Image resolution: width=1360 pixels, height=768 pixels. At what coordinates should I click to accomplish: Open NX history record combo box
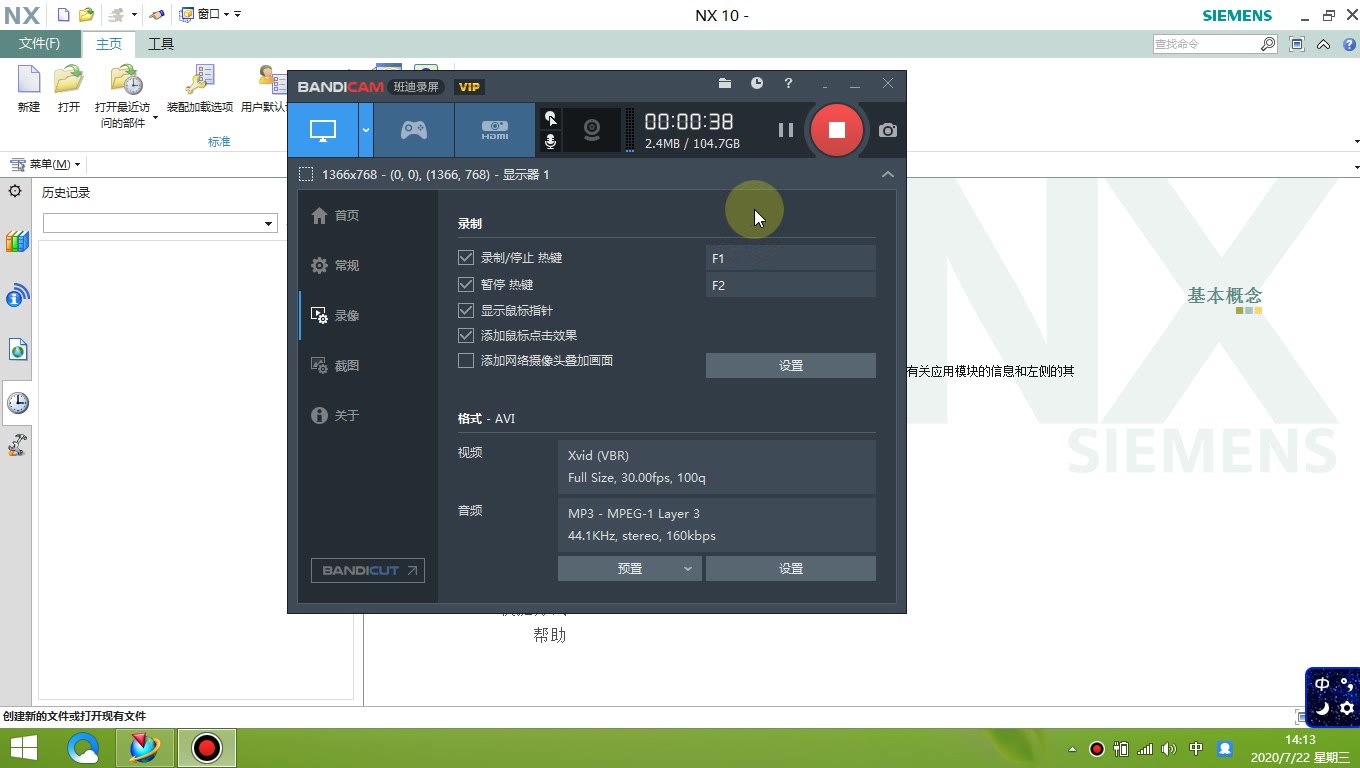(x=160, y=223)
